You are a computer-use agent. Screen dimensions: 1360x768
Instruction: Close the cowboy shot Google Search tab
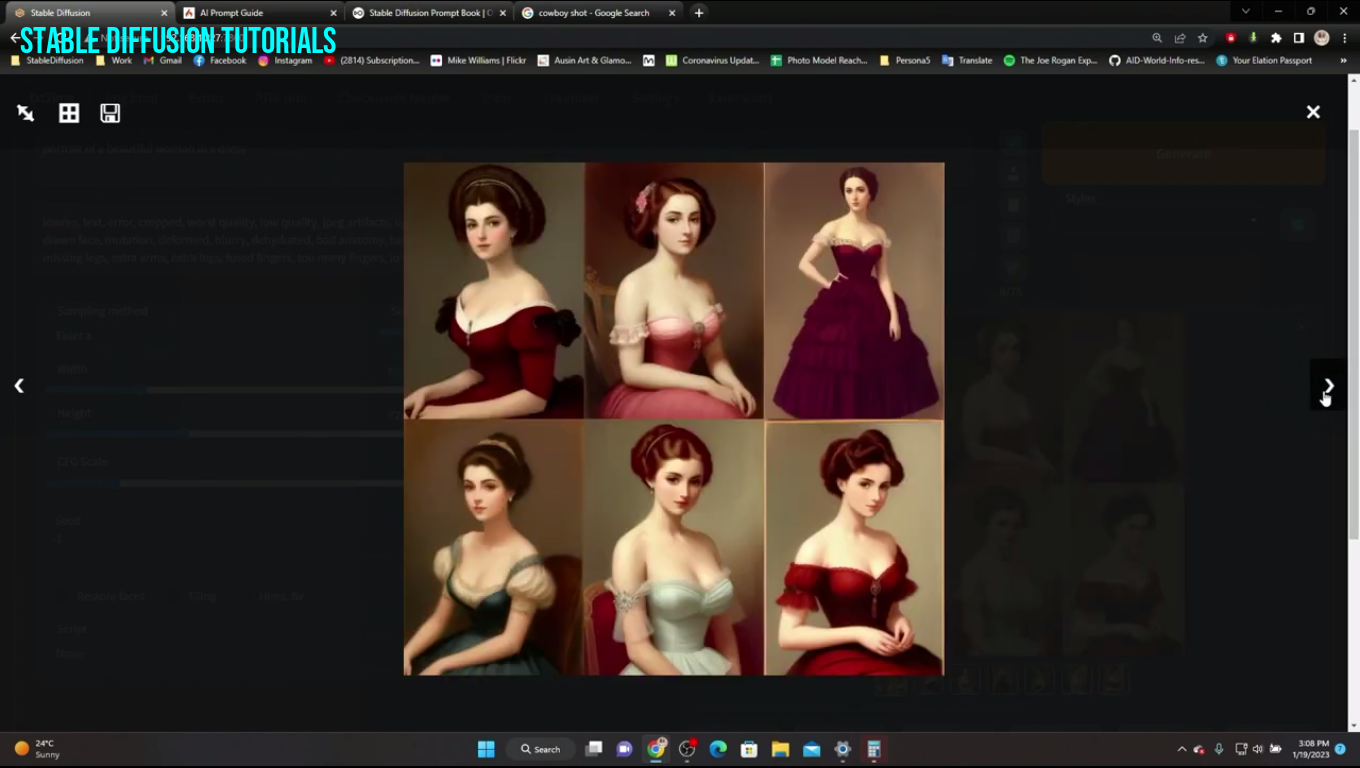672,13
